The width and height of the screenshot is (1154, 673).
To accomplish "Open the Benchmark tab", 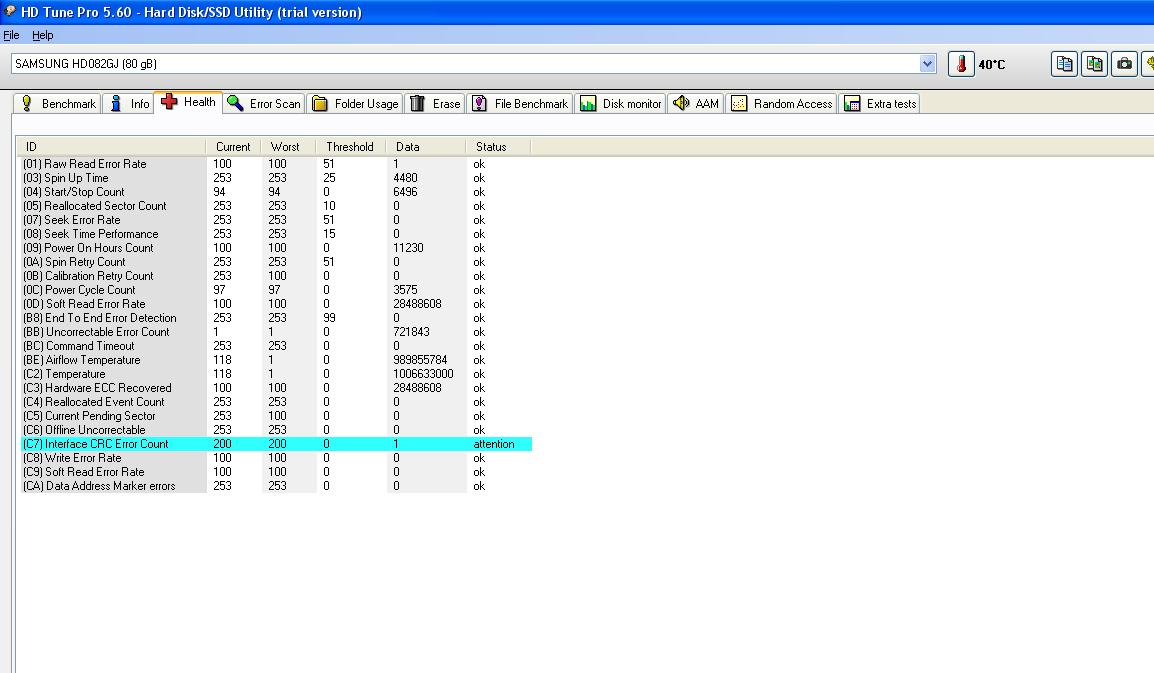I will tap(58, 104).
